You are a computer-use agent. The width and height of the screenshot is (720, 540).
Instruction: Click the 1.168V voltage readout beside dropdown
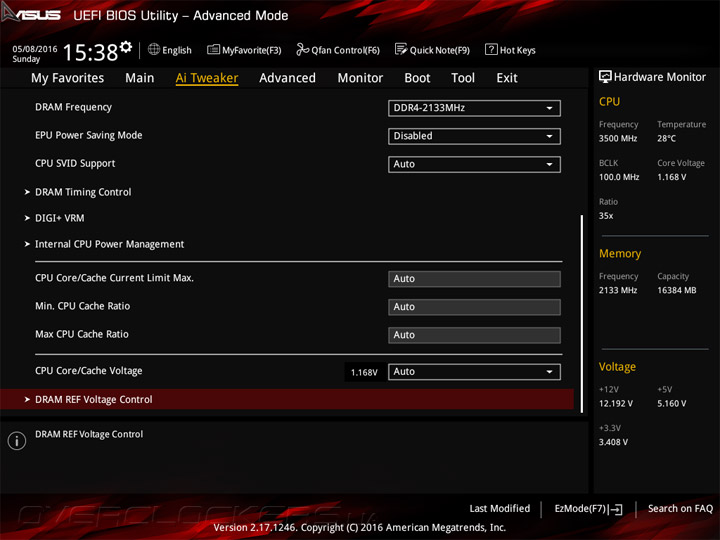tap(364, 372)
